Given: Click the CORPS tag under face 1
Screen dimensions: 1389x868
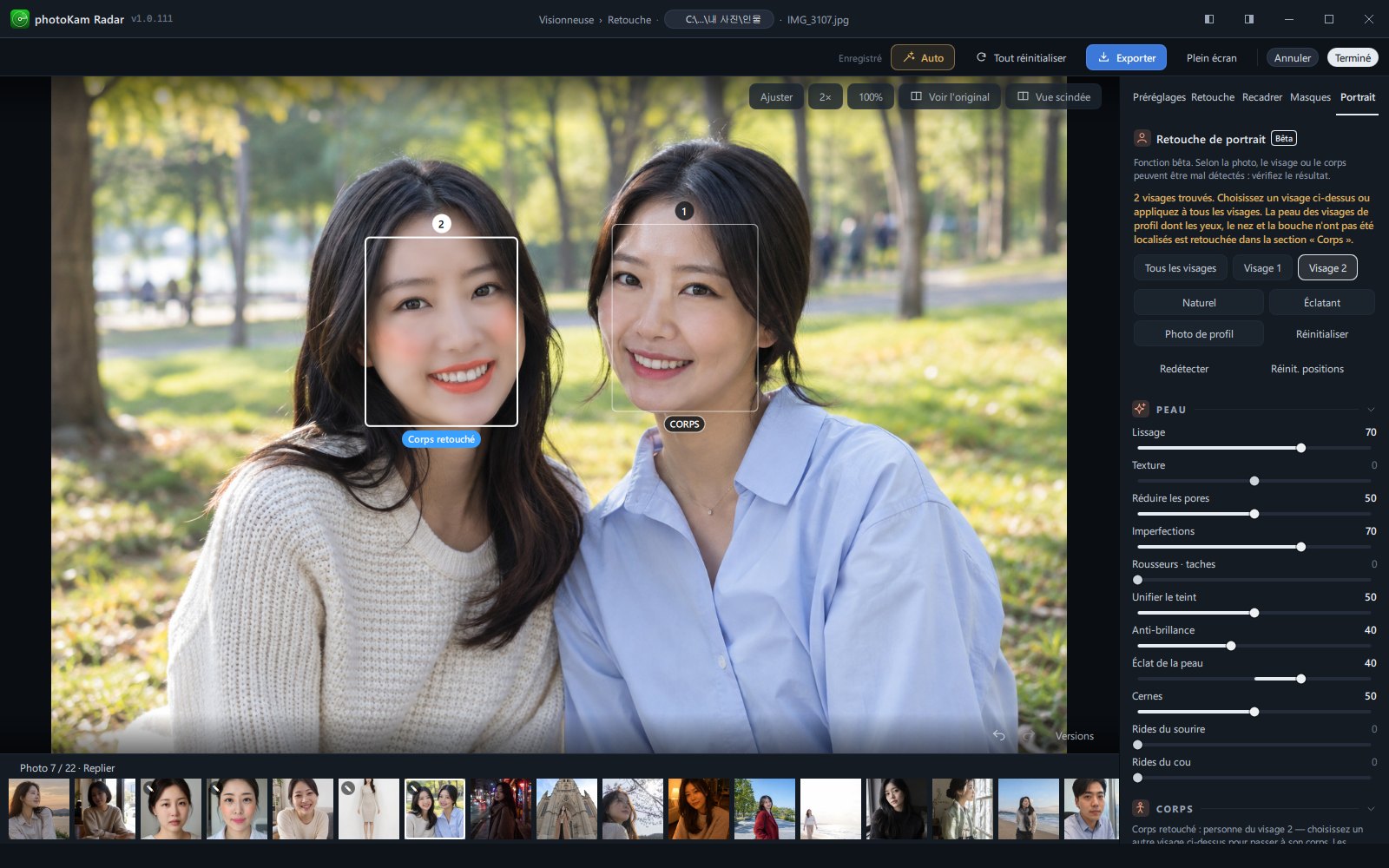Looking at the screenshot, I should [684, 424].
